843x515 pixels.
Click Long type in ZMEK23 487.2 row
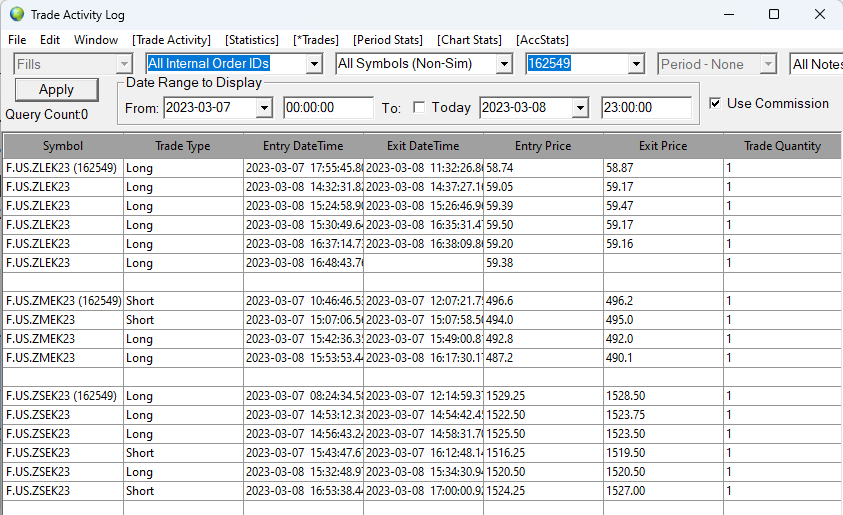click(x=139, y=357)
